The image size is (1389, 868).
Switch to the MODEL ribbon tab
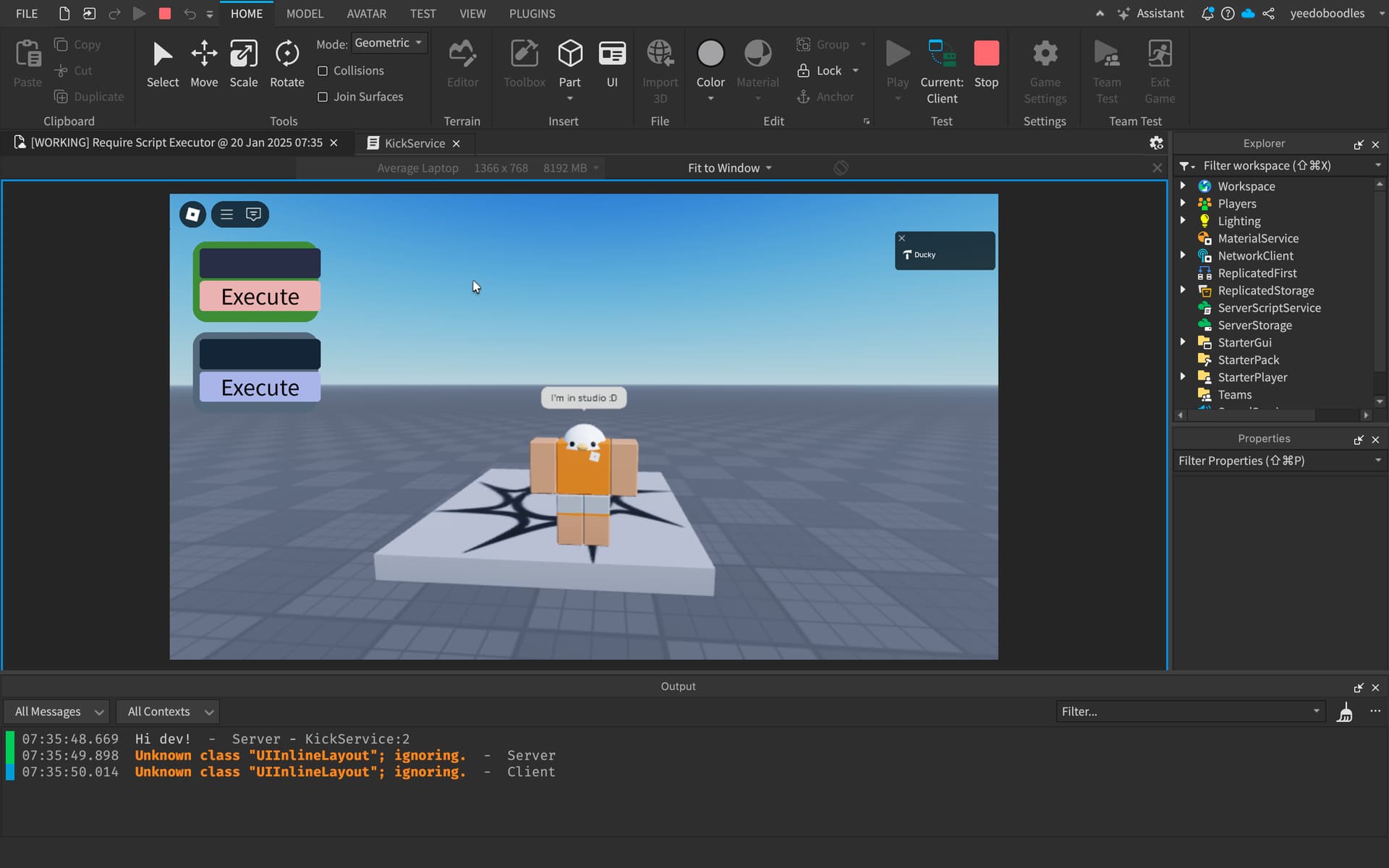305,13
